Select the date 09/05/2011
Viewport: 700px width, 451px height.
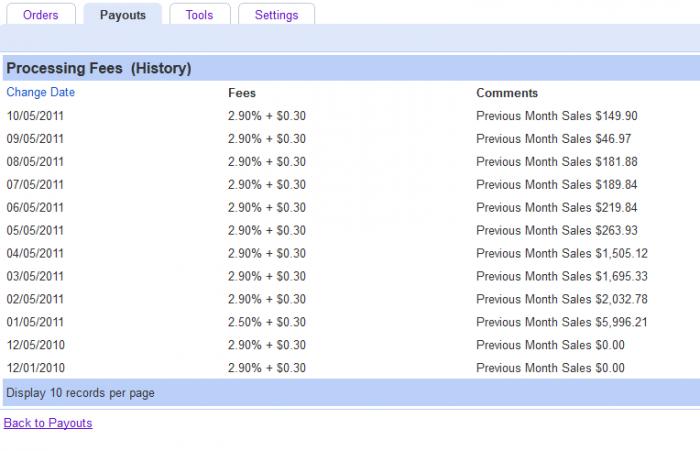35,138
